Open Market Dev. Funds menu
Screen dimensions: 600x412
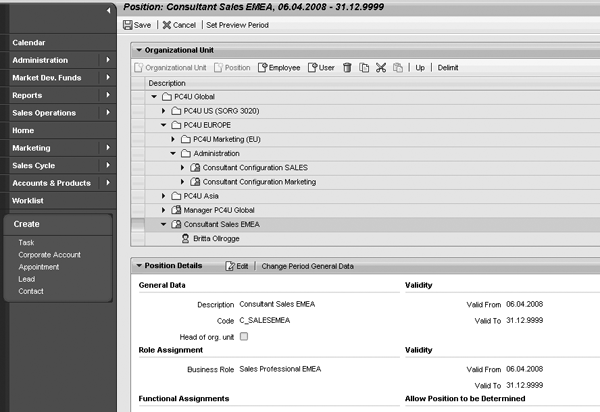click(58, 78)
